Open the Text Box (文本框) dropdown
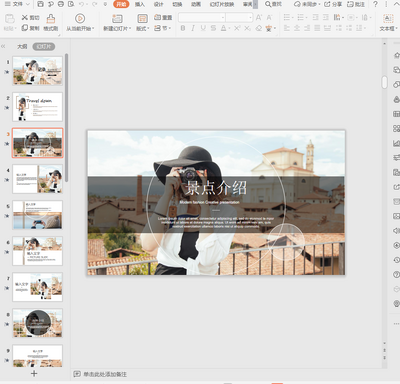This screenshot has height=384, width=400. click(x=388, y=29)
